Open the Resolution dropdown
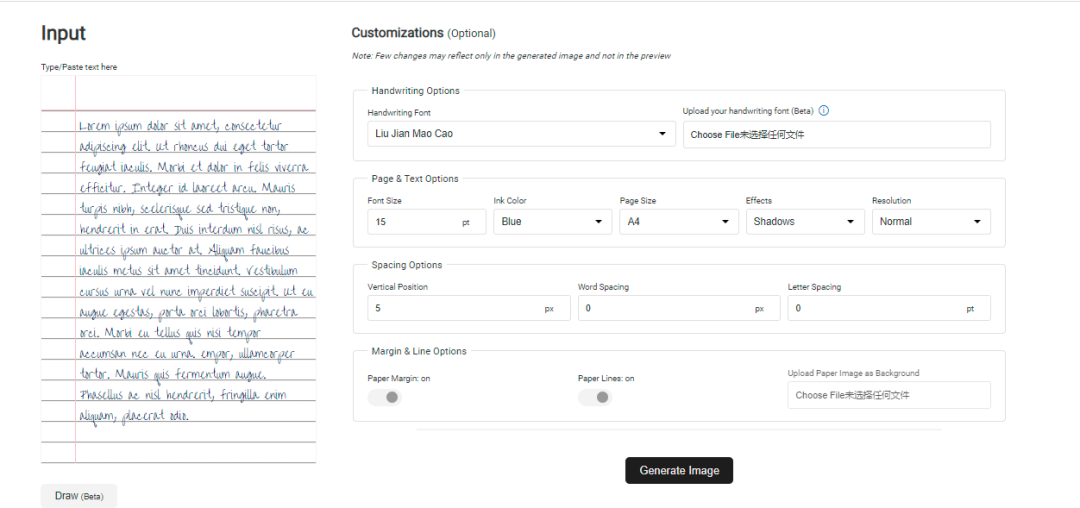 930,222
